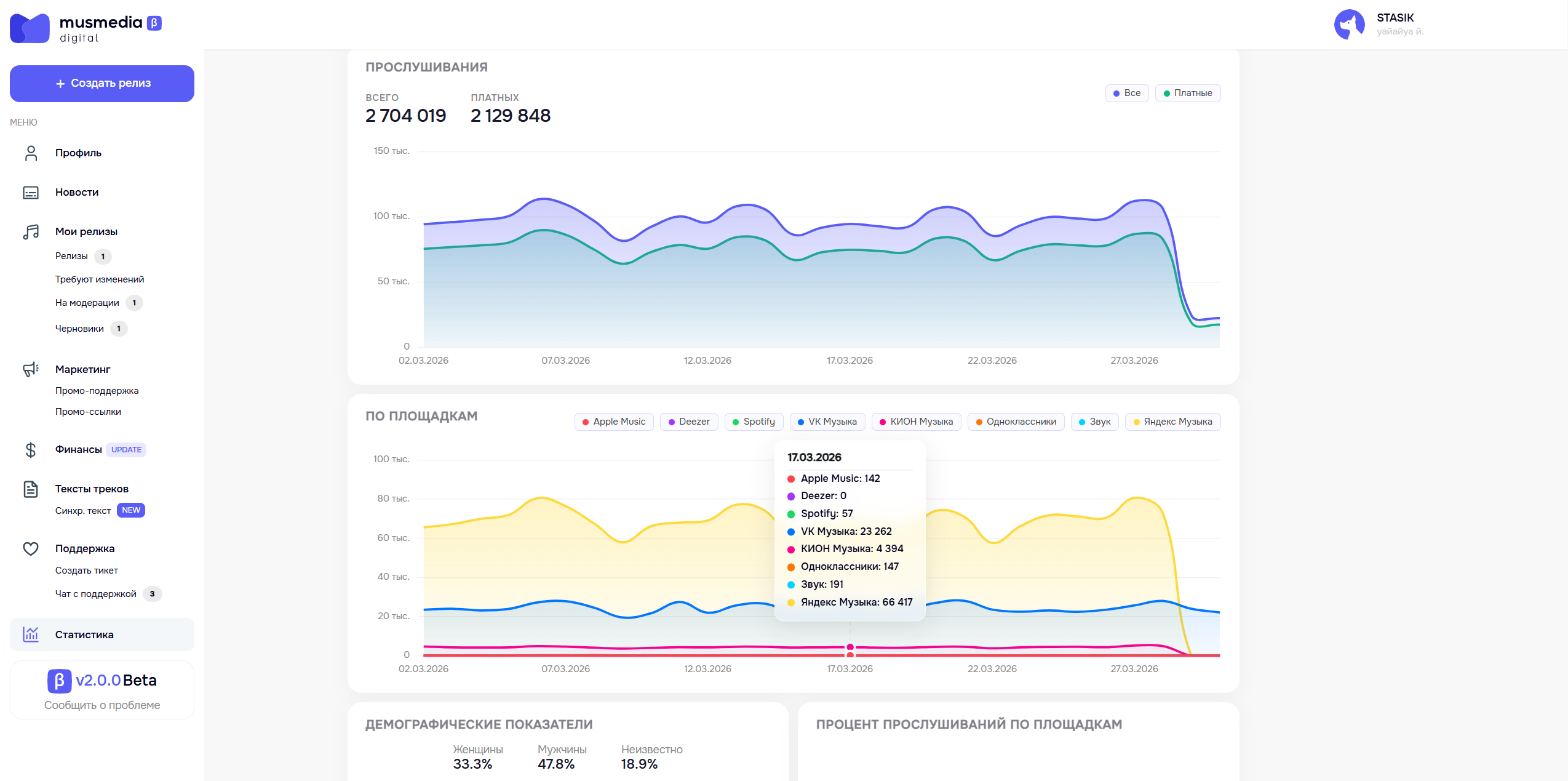
Task: Select the music note releases icon
Action: (31, 232)
